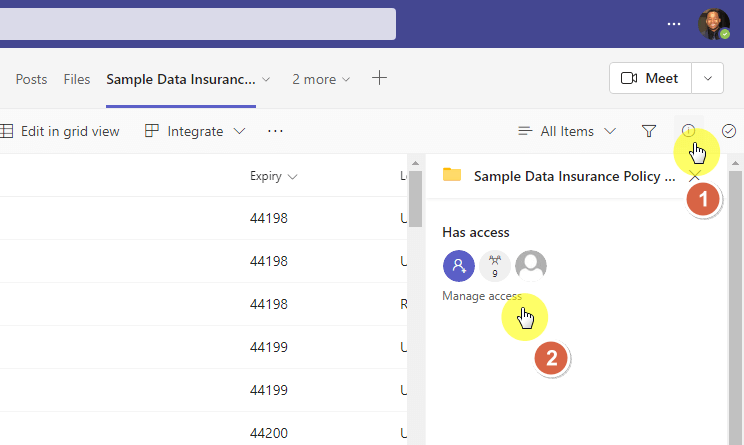
Task: Select the 44200 expiry cell
Action: [x=269, y=433]
